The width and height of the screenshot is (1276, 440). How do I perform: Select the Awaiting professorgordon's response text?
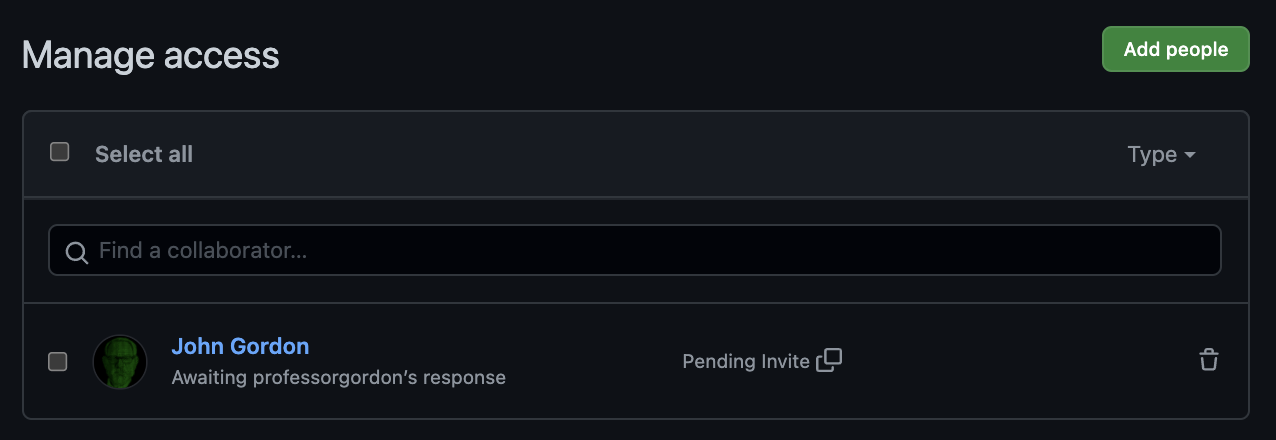tap(339, 378)
